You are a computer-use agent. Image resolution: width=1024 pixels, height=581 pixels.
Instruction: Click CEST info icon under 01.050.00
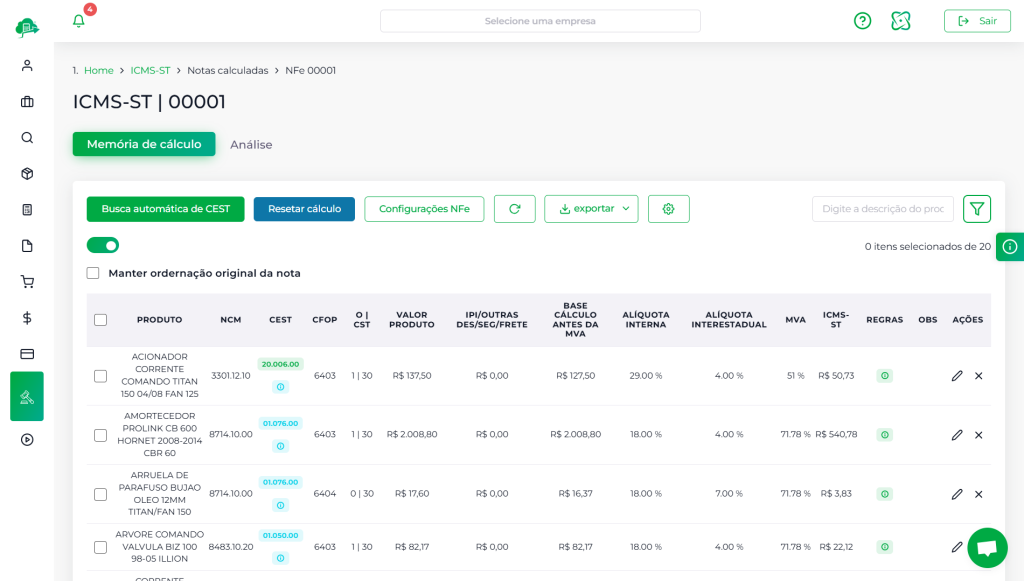[x=280, y=558]
